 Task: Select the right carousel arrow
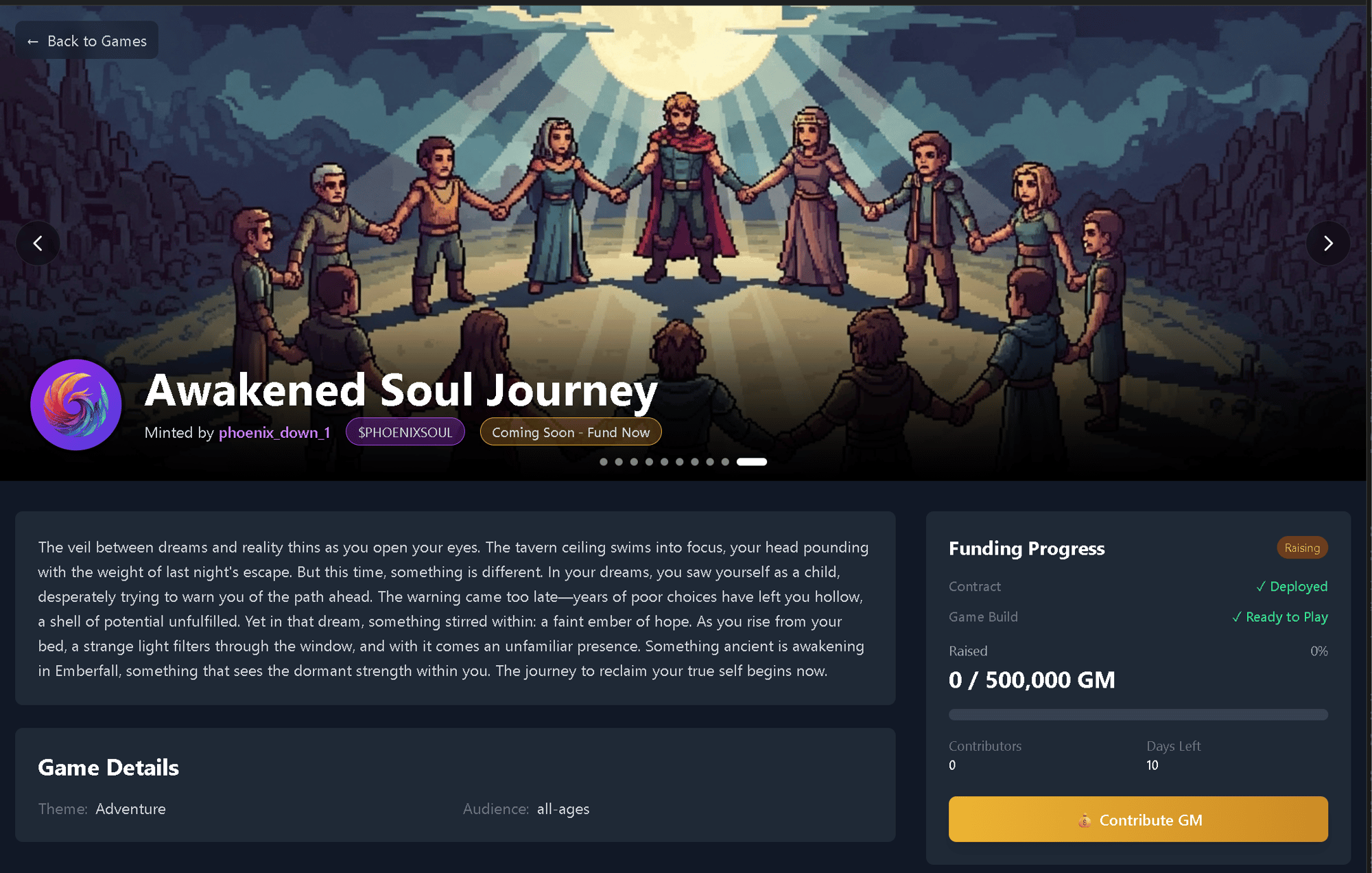tap(1329, 243)
